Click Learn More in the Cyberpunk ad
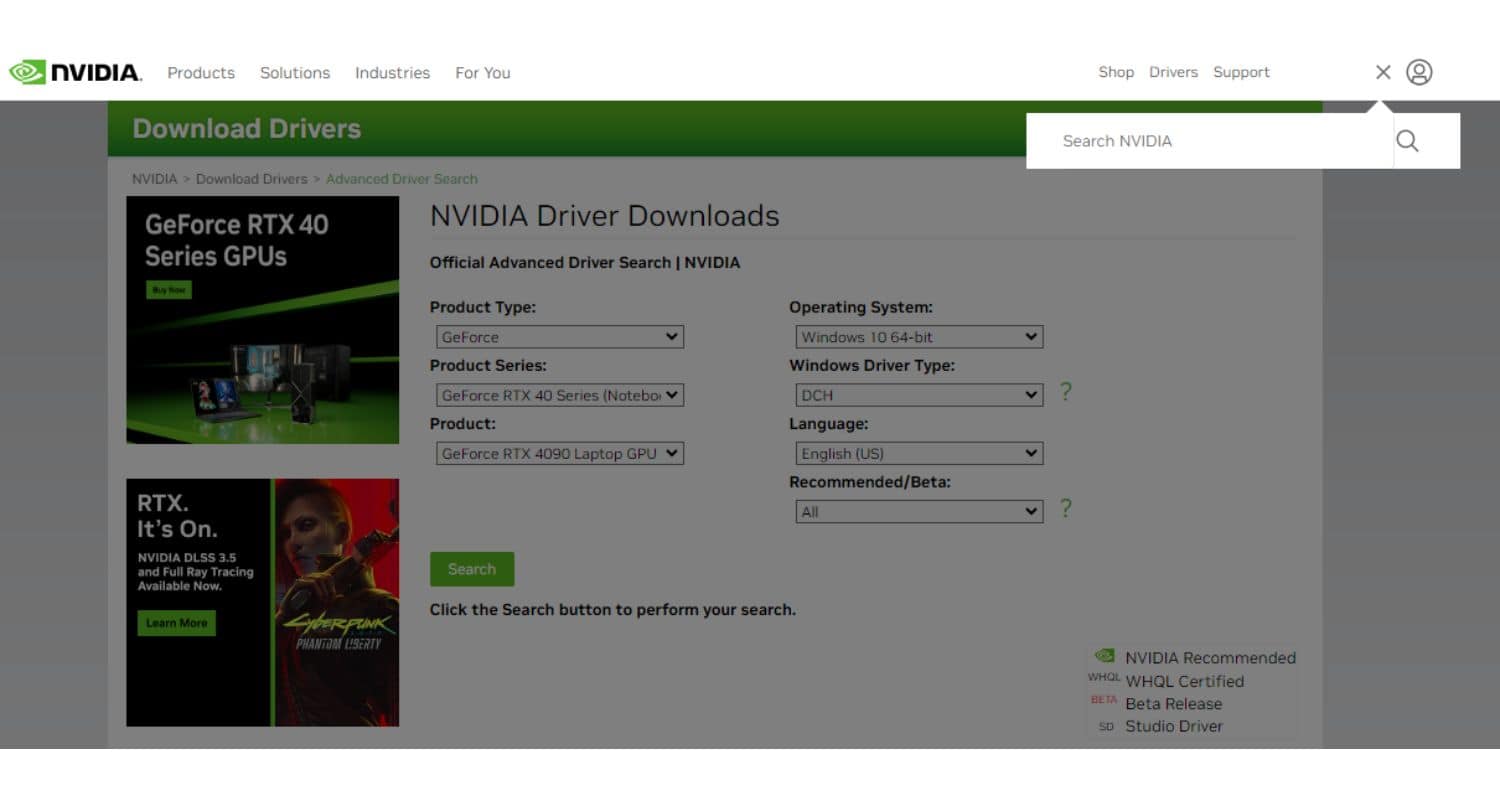Image resolution: width=1500 pixels, height=800 pixels. coord(176,623)
